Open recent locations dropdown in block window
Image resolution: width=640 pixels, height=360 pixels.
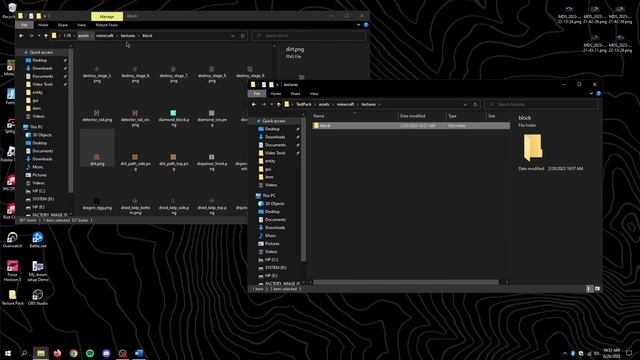click(39, 36)
